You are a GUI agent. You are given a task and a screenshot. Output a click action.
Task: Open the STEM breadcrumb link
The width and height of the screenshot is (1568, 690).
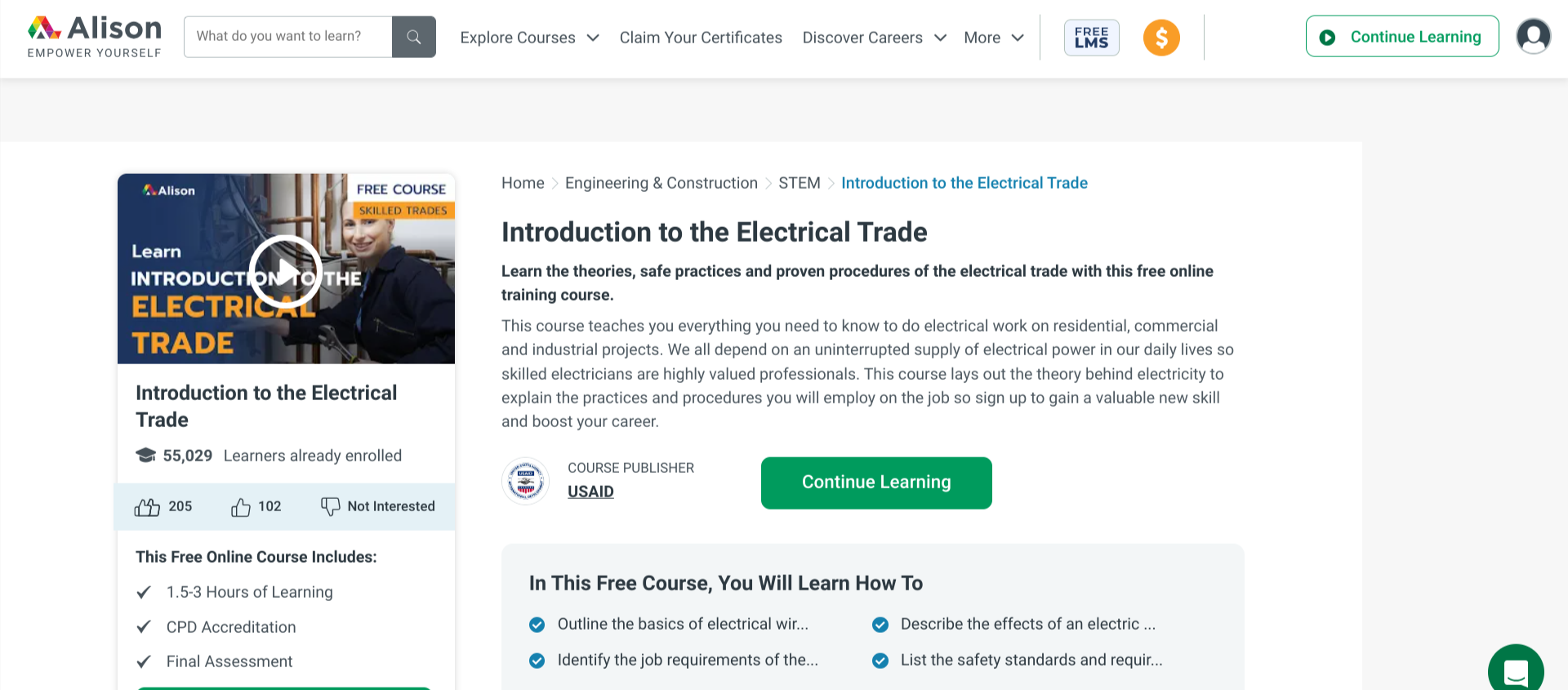(799, 182)
